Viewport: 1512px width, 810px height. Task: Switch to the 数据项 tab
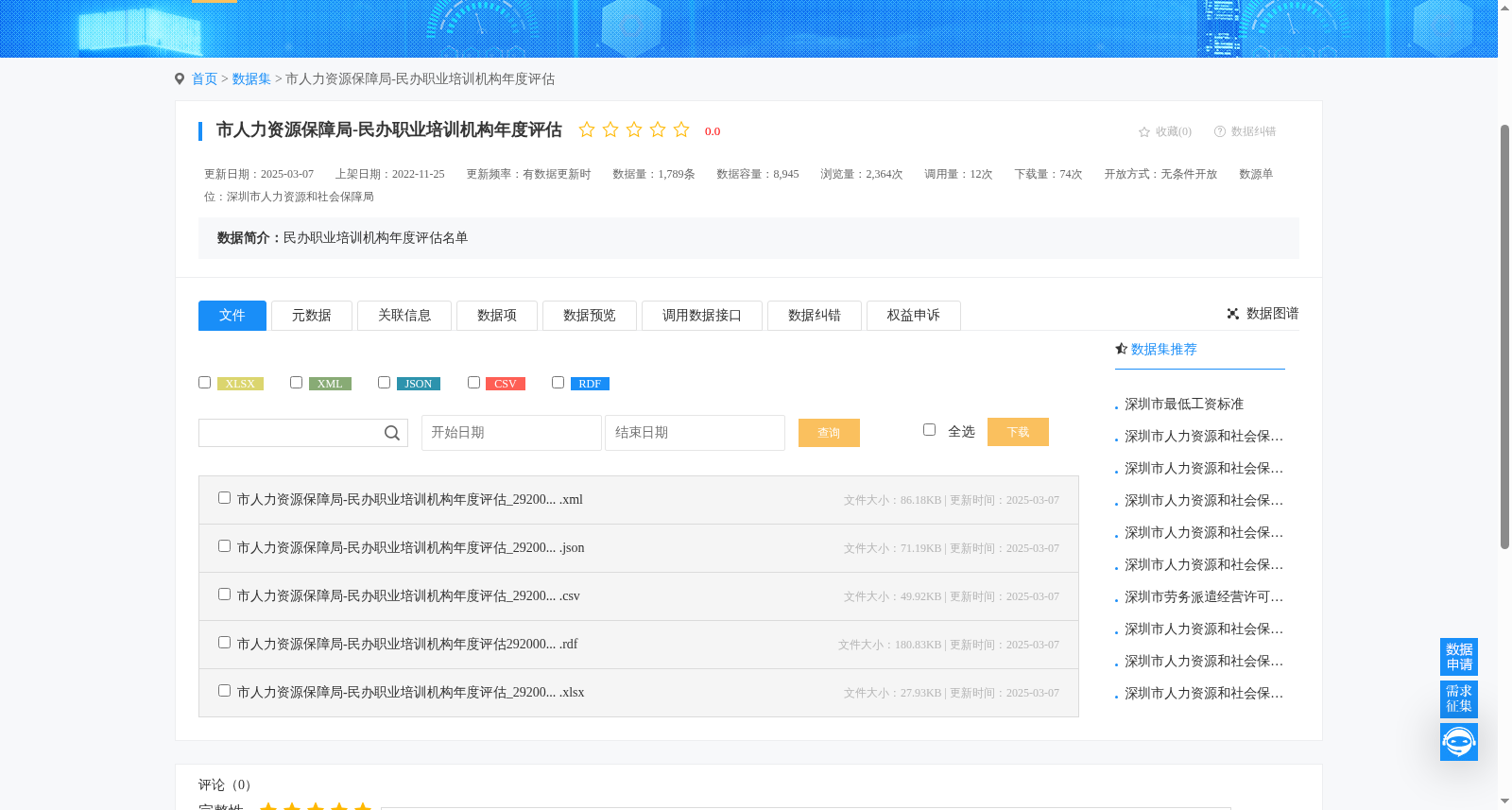tap(497, 316)
